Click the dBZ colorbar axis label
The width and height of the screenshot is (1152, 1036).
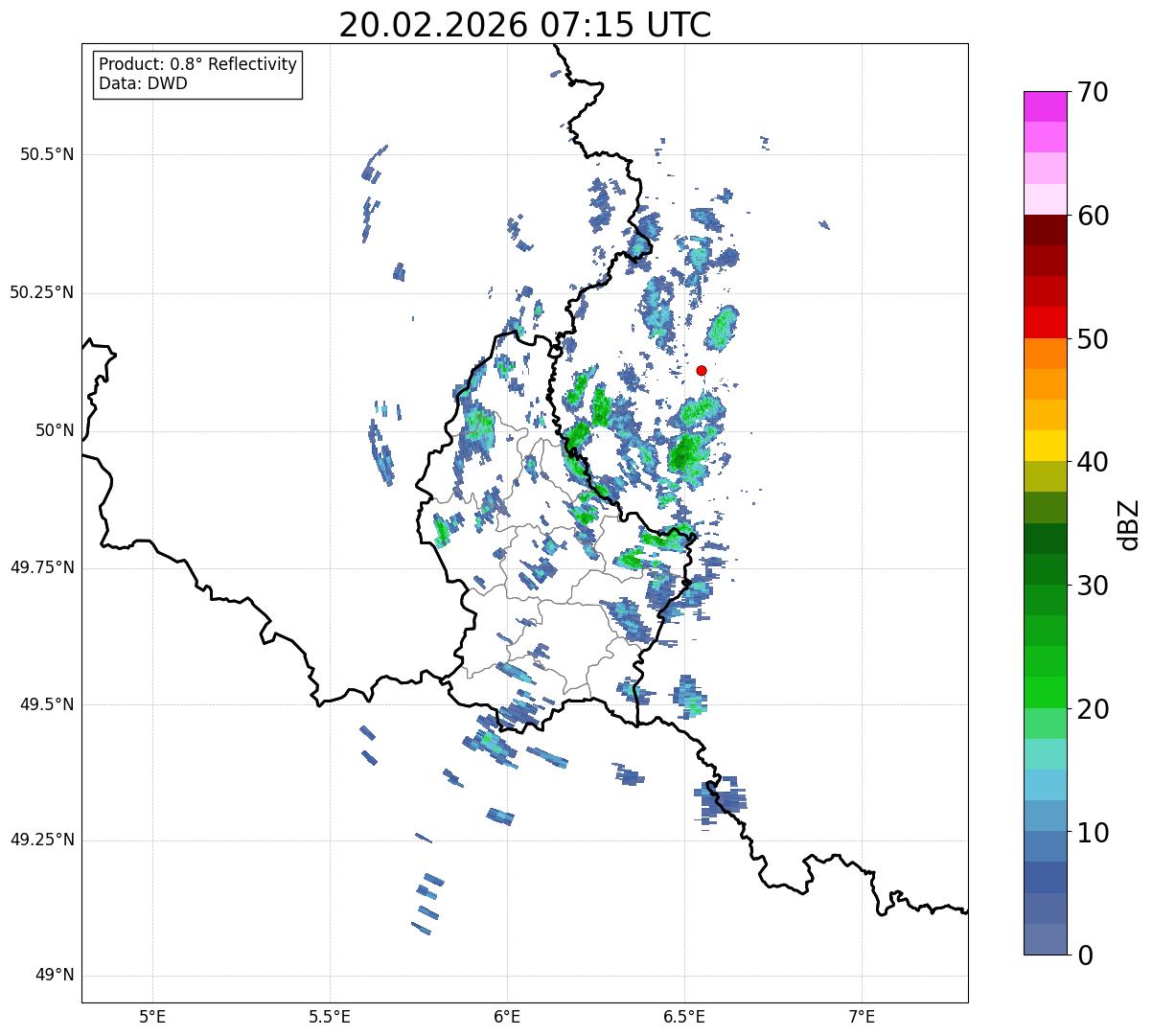[1130, 523]
